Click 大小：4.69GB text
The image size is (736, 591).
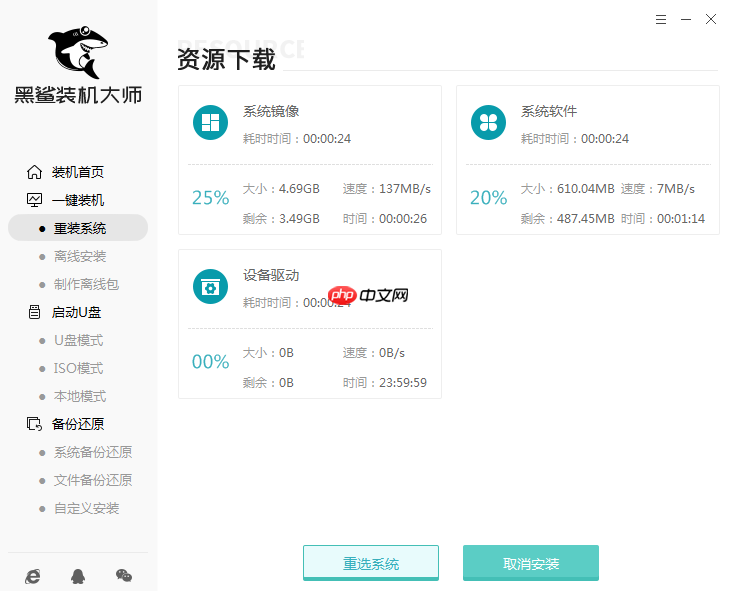(x=281, y=189)
